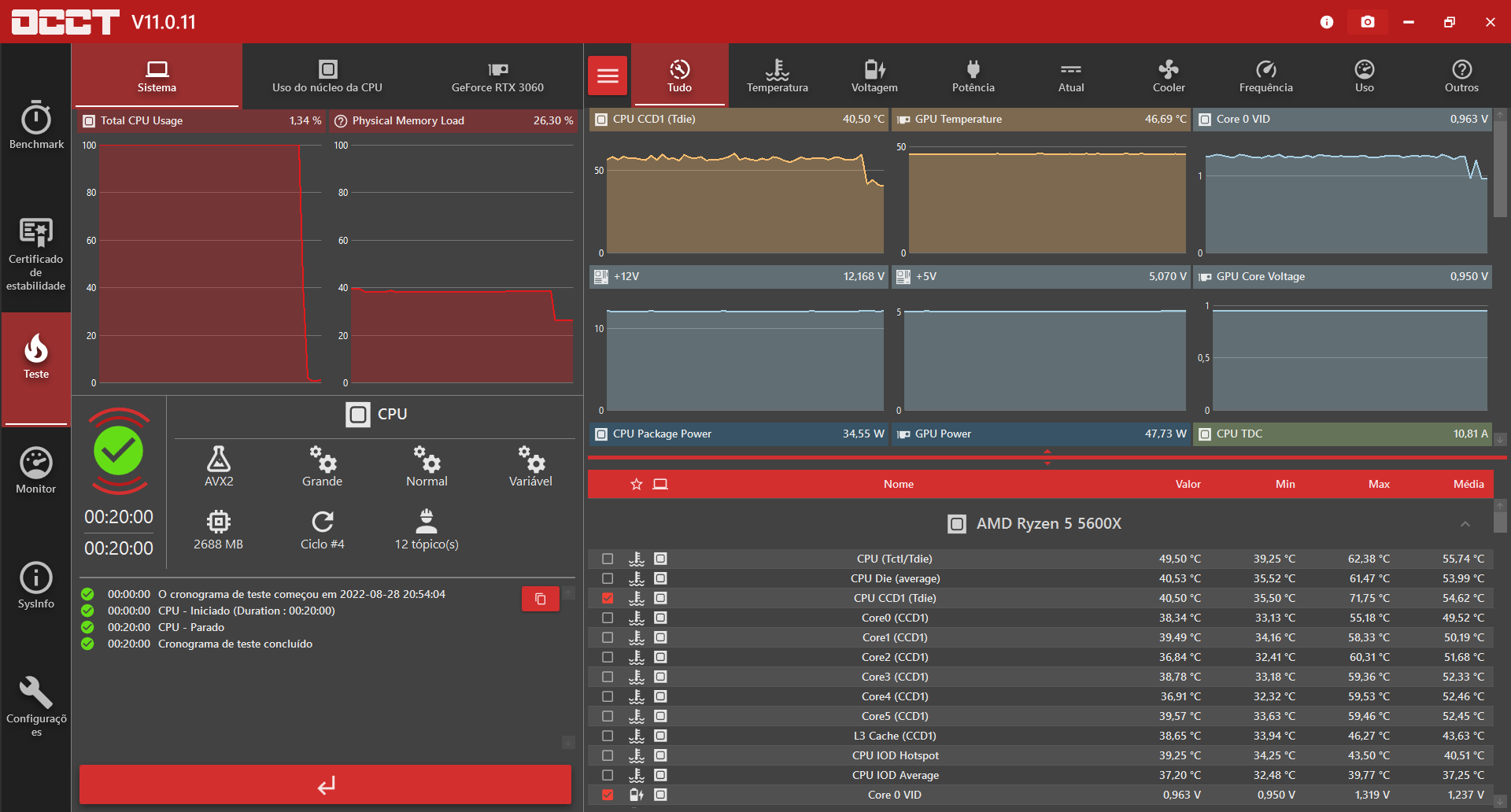This screenshot has width=1511, height=812.
Task: Click the panel splitter arrow handle
Action: (x=1047, y=457)
